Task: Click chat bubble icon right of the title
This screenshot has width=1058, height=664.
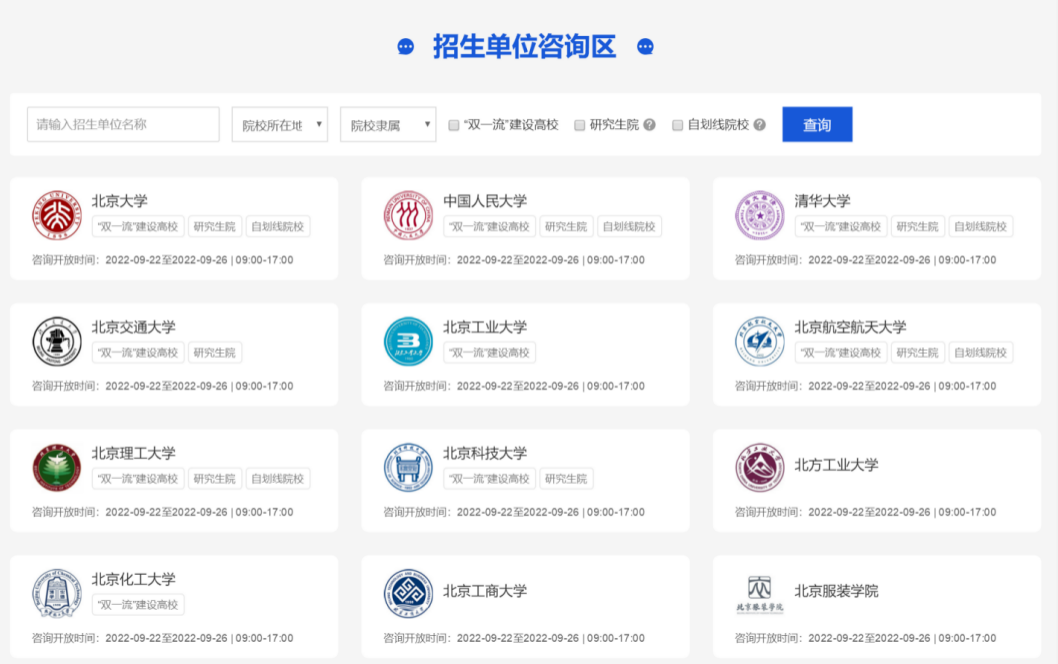Action: (x=645, y=47)
